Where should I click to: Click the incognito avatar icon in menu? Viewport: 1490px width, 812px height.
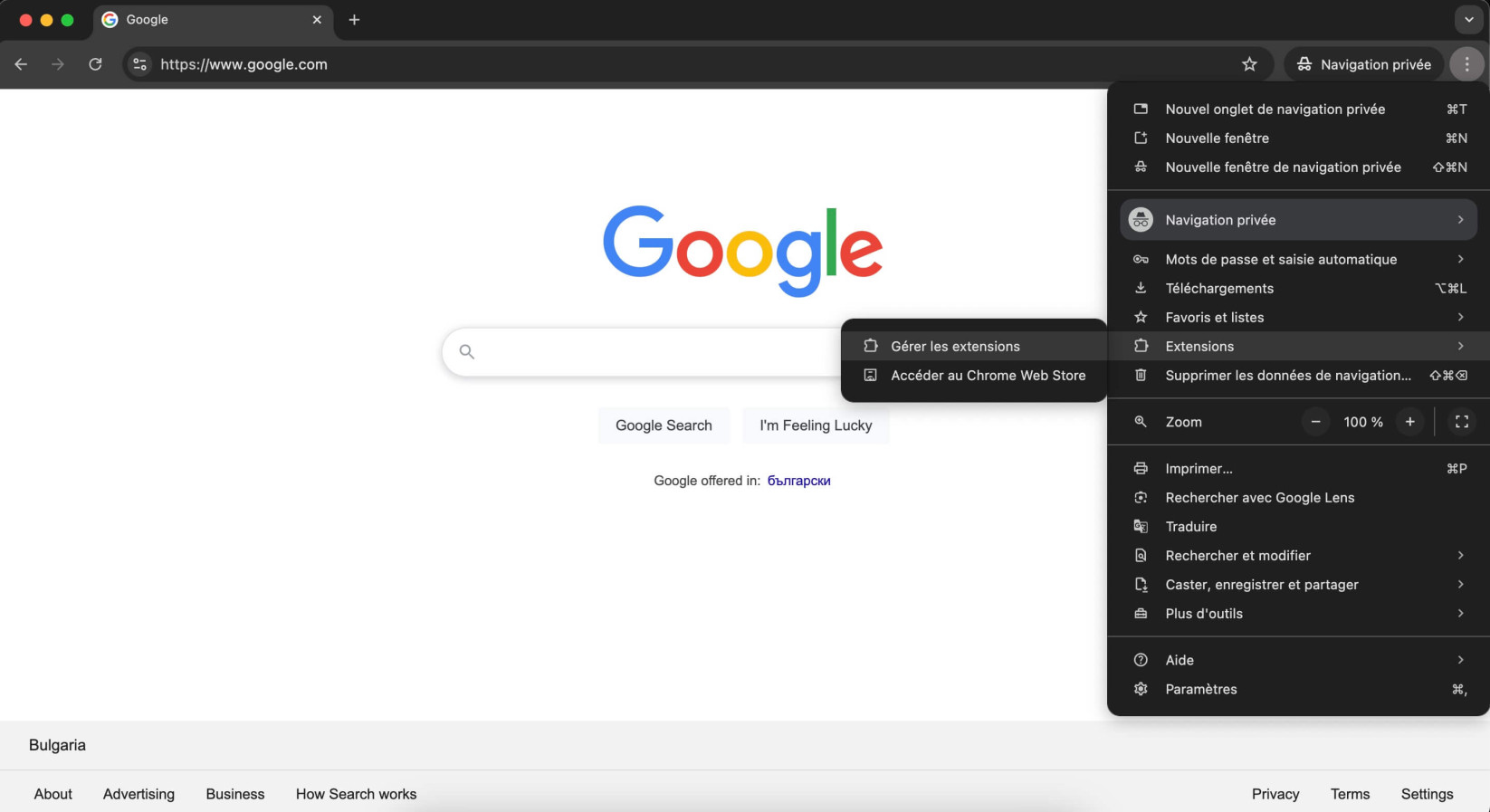(x=1141, y=220)
